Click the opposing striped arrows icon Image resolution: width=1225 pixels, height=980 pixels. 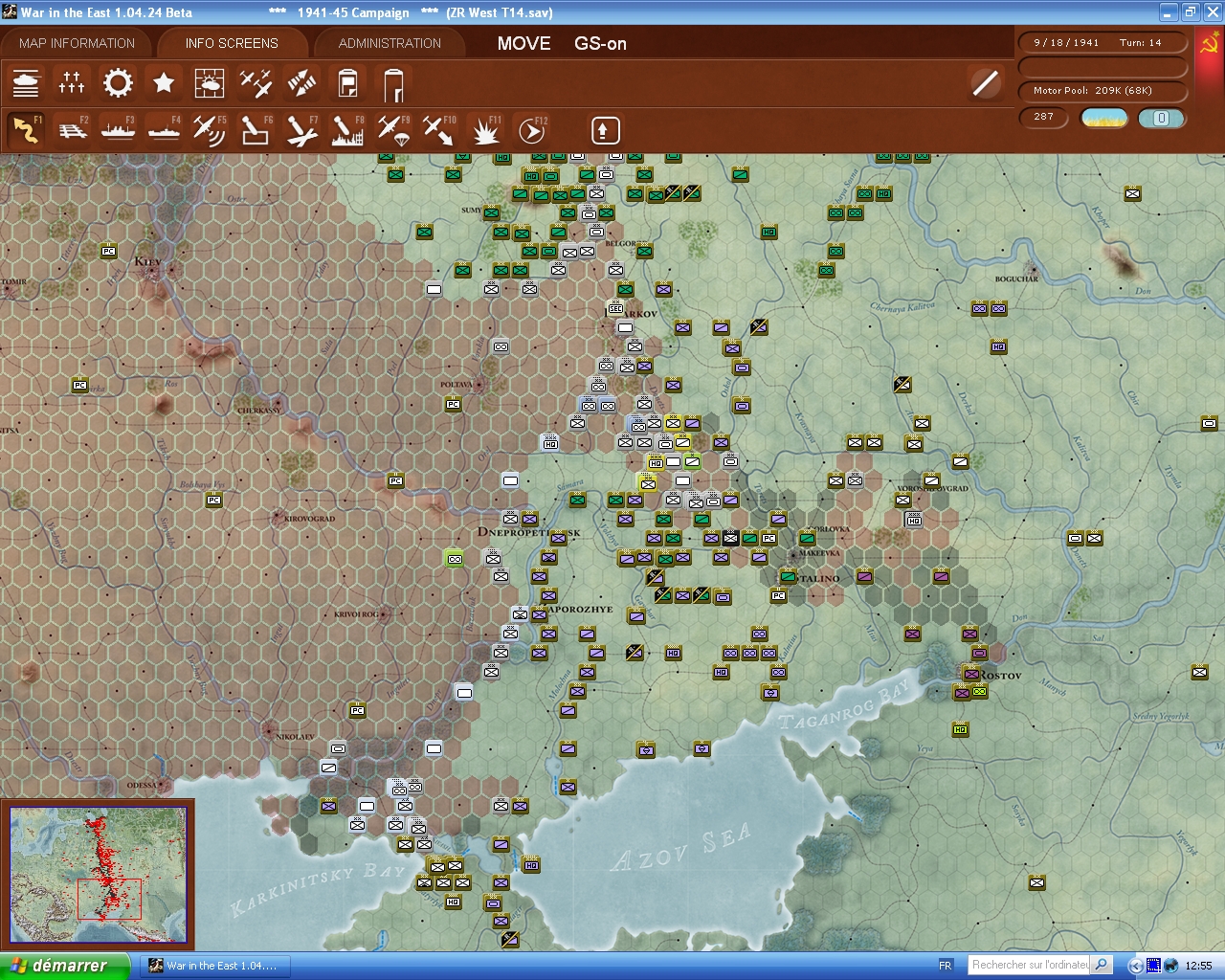pyautogui.click(x=301, y=83)
